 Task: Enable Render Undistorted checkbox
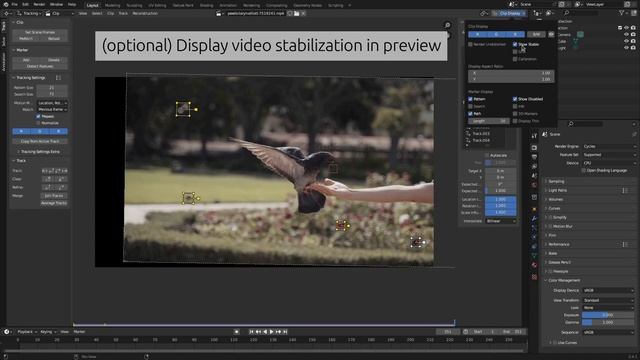click(x=470, y=44)
